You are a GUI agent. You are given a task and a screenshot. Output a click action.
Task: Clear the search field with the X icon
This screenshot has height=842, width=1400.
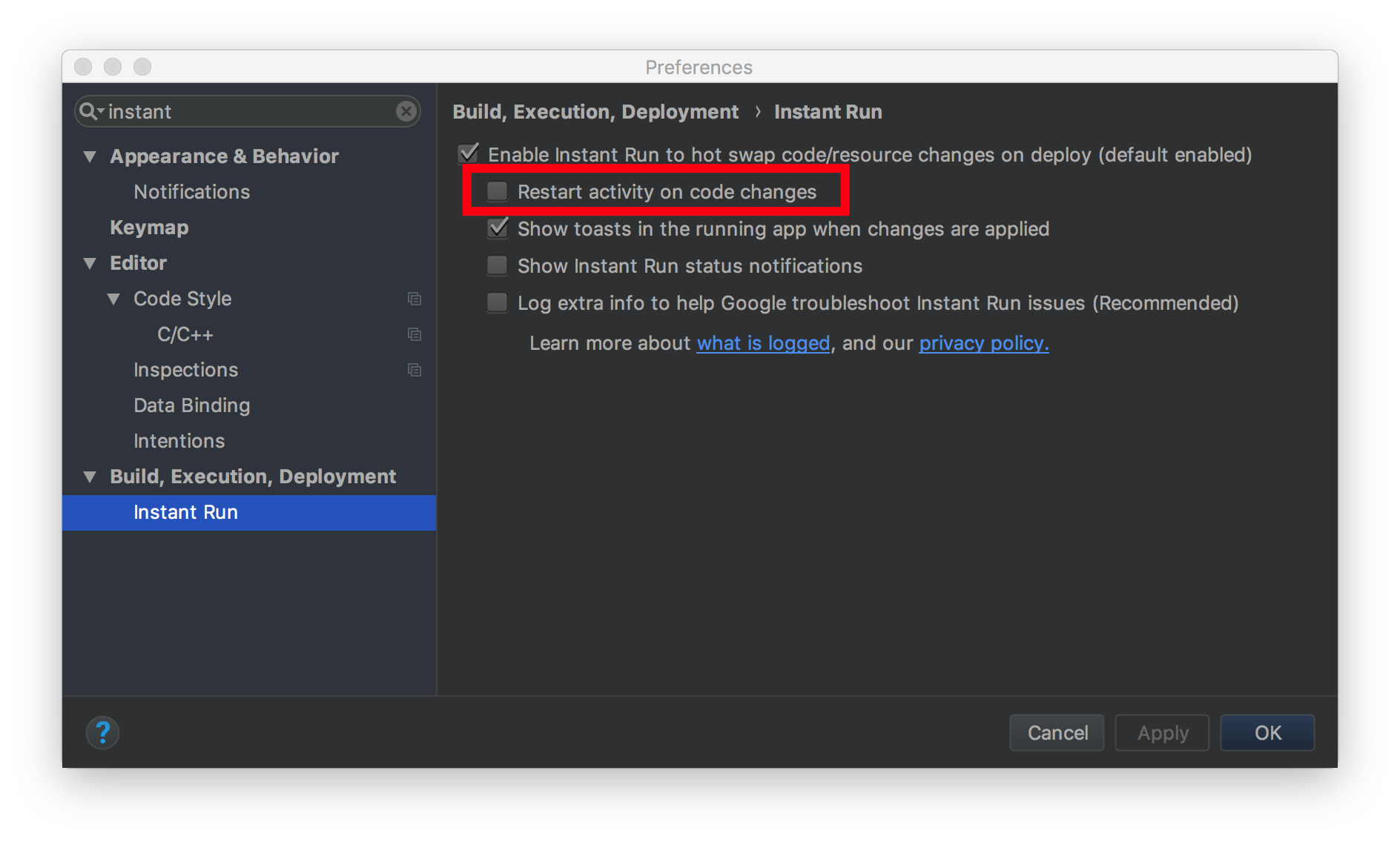(x=406, y=111)
